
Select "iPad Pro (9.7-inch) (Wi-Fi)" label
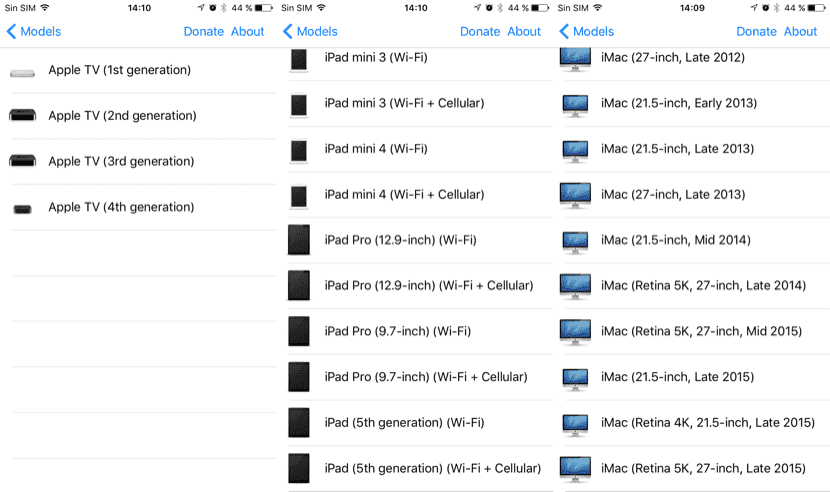pyautogui.click(x=398, y=331)
